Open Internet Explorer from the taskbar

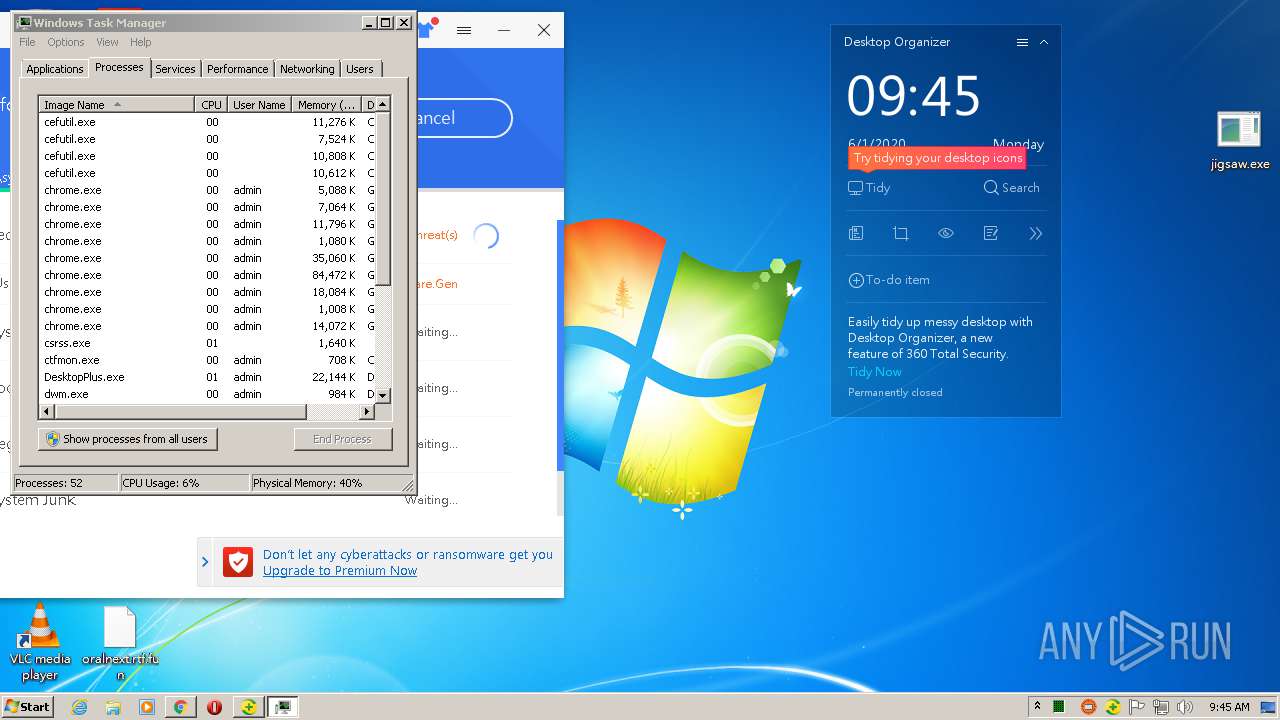tap(80, 707)
